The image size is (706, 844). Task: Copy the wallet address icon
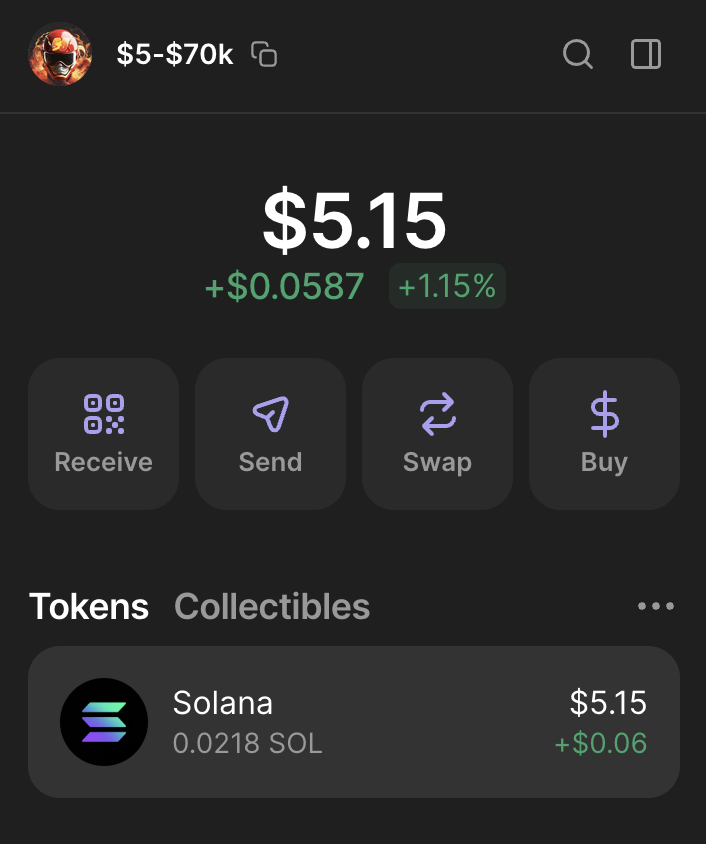[x=264, y=54]
